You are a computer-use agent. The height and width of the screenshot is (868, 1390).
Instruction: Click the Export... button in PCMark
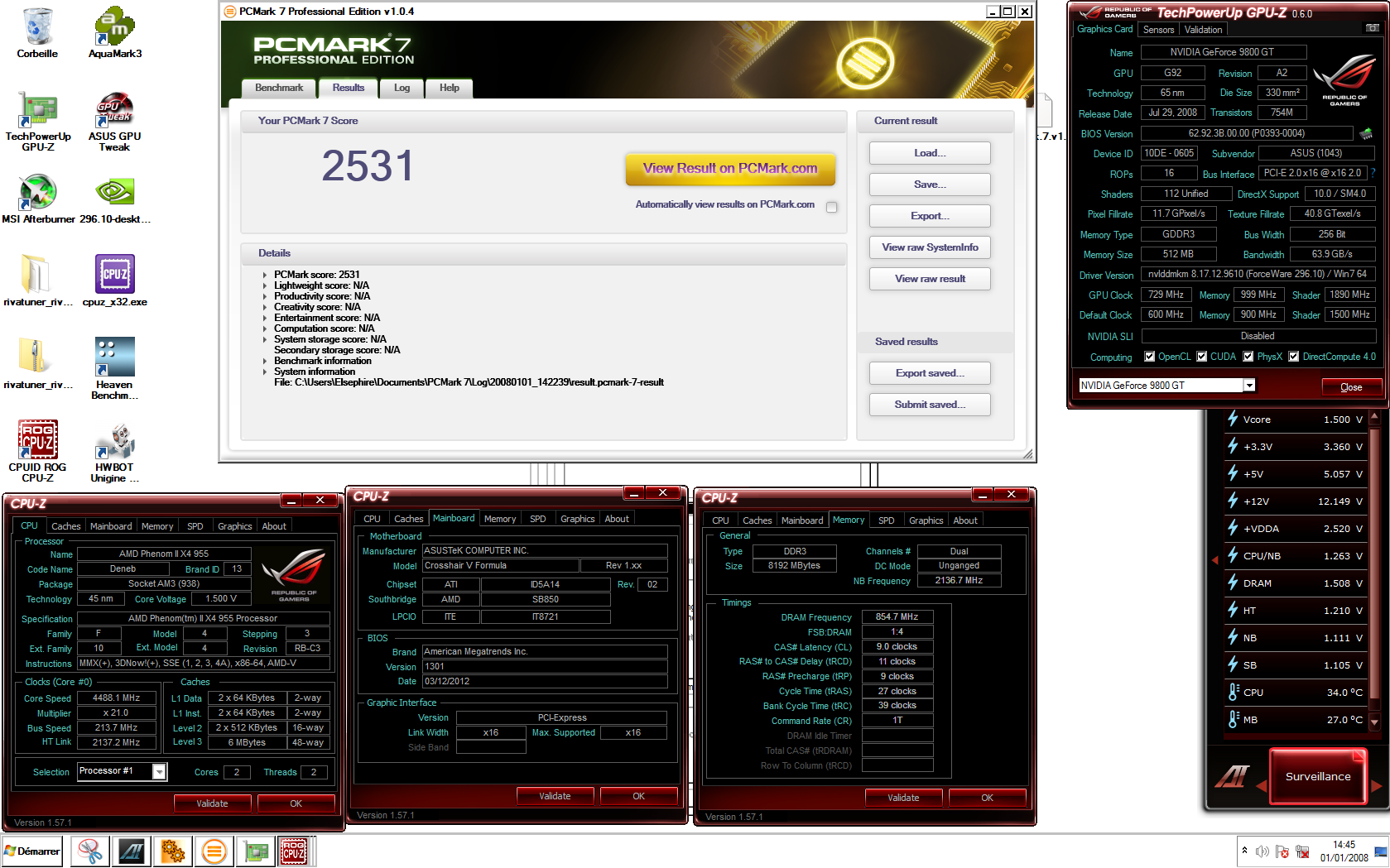[x=930, y=216]
